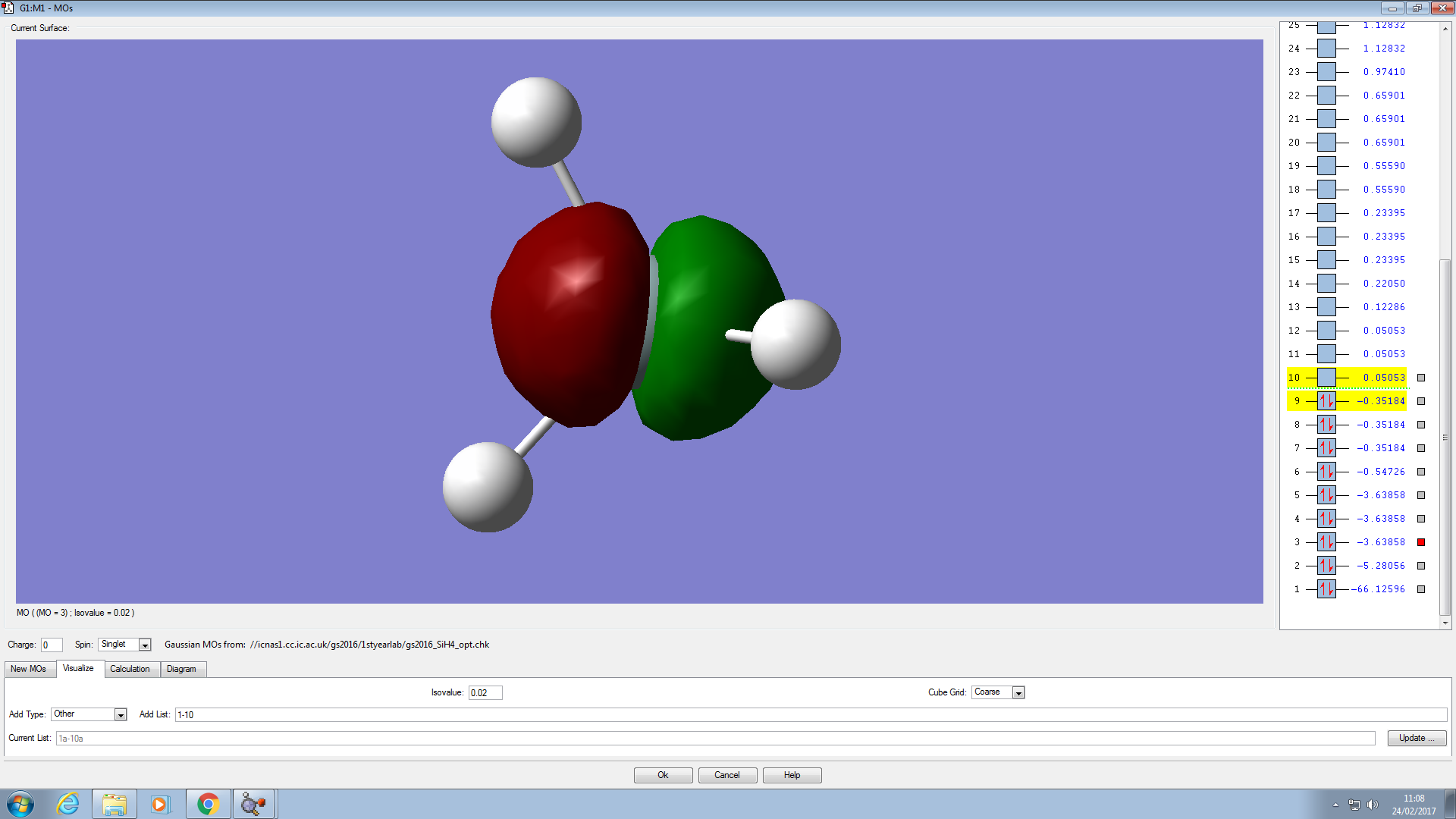Open the Windows Start menu
1456x819 pixels.
coord(20,804)
